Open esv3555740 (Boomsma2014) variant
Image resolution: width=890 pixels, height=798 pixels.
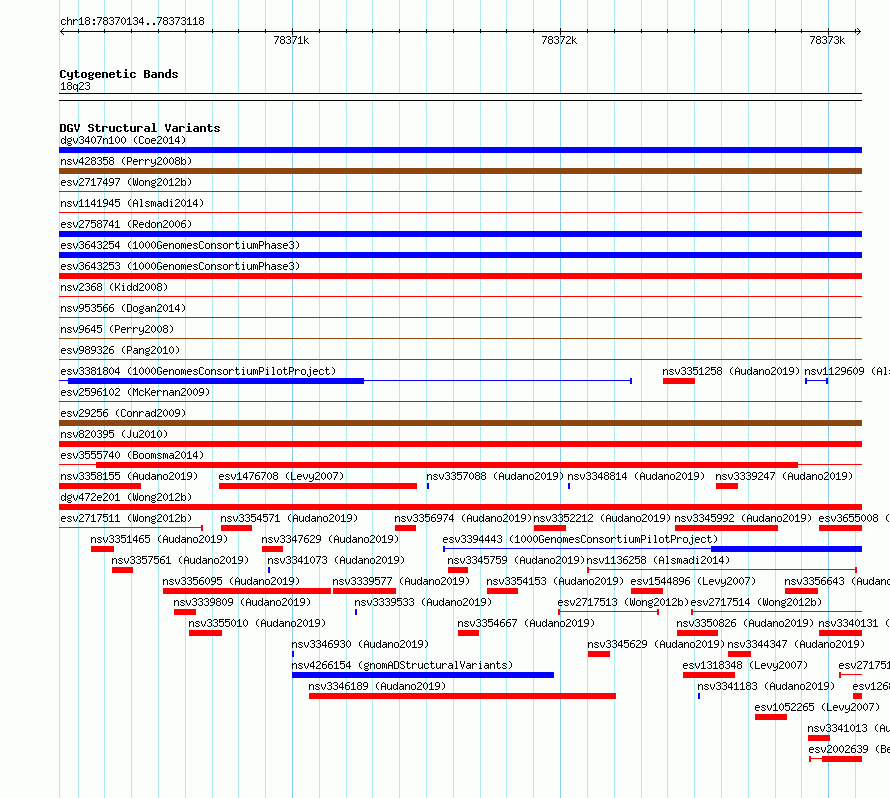132,455
